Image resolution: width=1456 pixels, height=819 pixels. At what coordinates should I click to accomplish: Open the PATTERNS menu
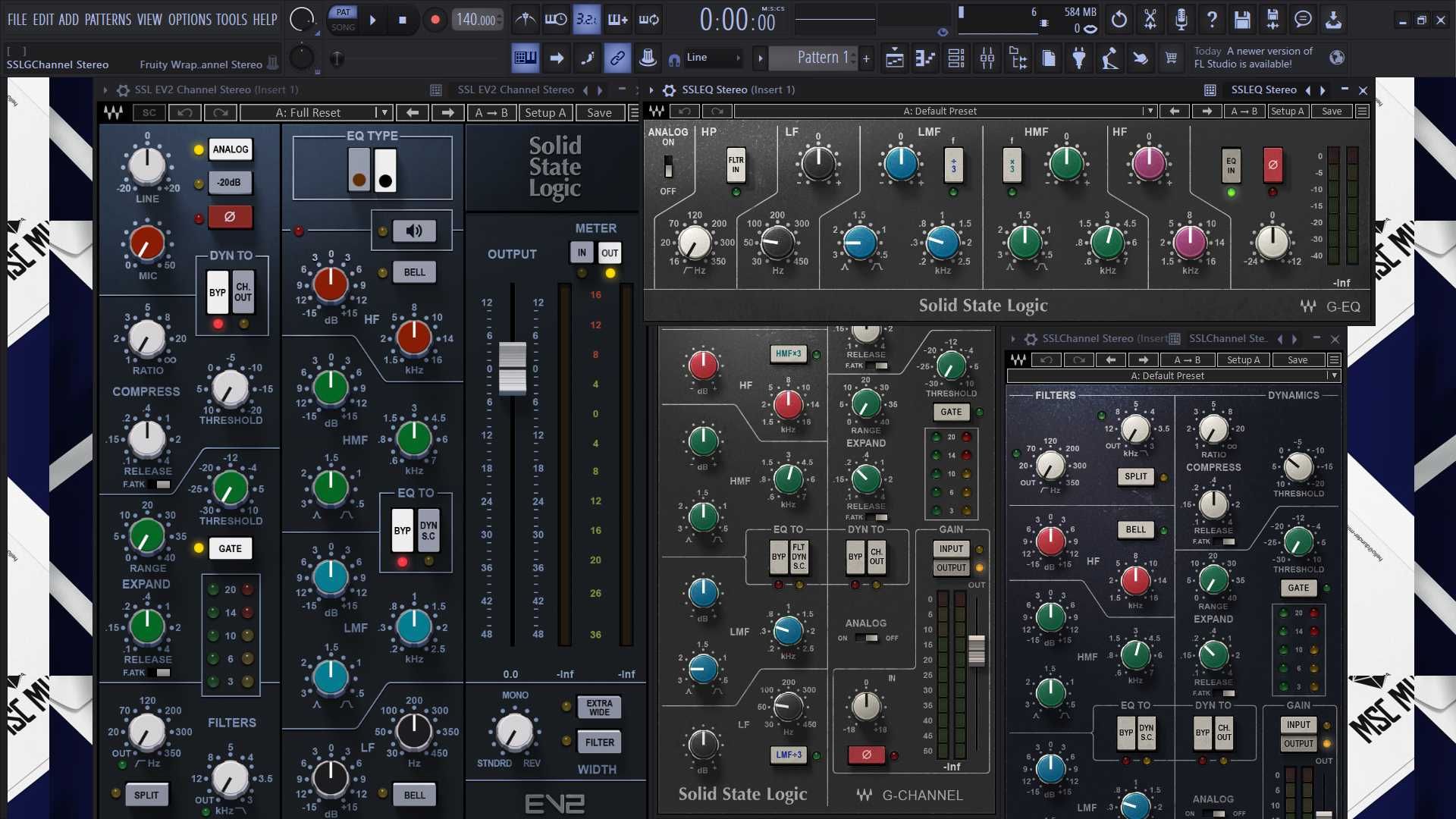[x=108, y=20]
